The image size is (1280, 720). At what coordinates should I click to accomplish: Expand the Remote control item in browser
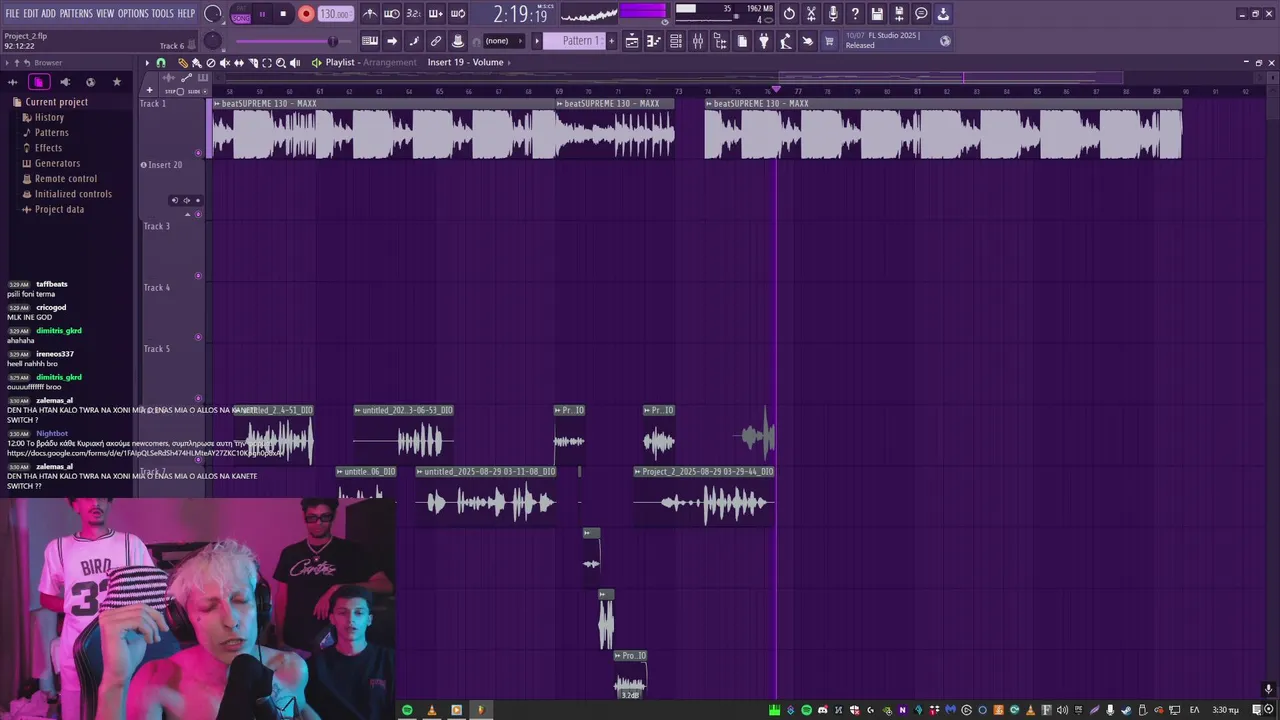point(59,178)
